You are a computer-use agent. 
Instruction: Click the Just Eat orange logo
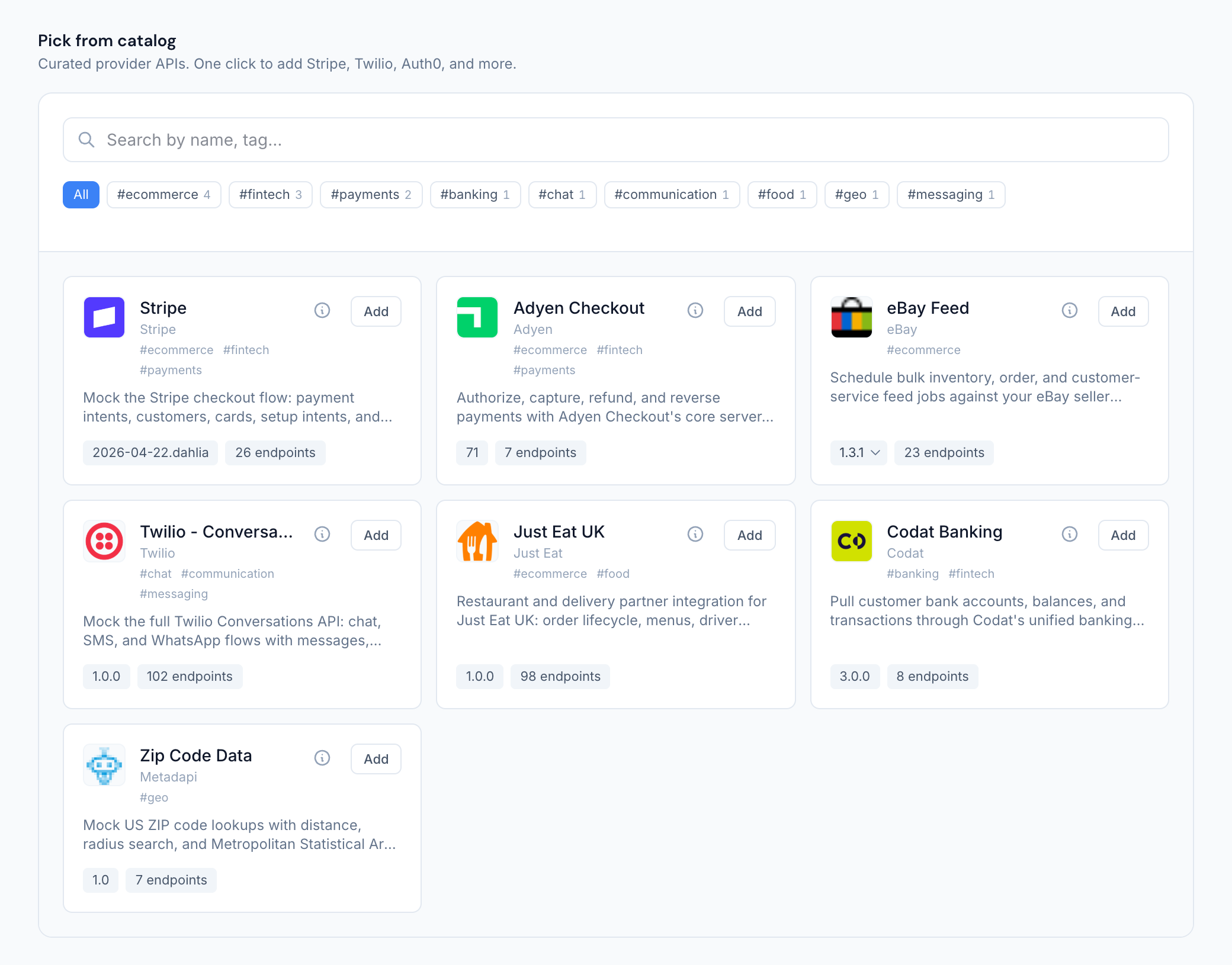[477, 541]
